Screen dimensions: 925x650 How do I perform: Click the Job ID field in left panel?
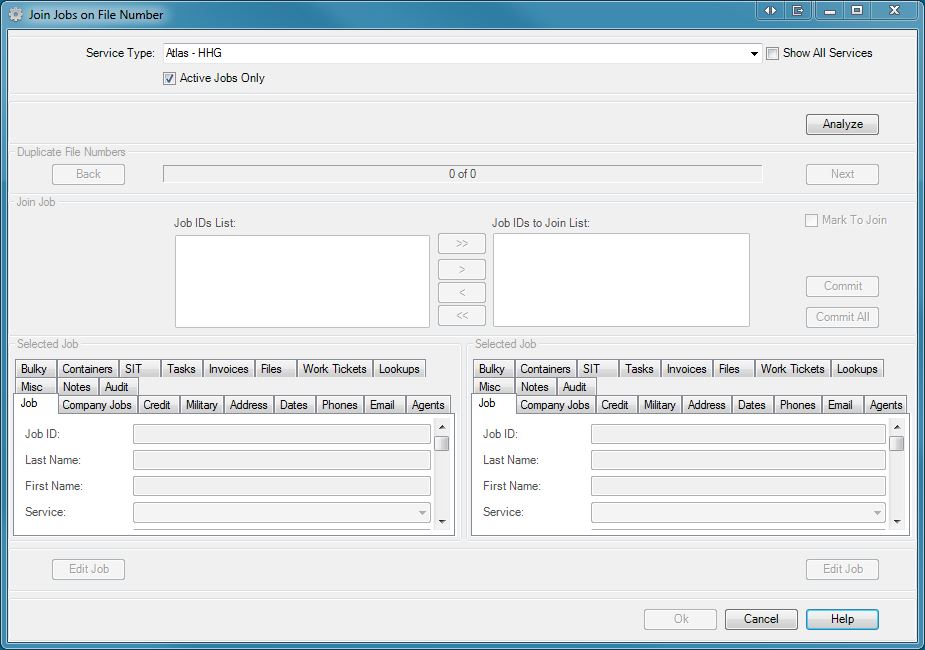[x=281, y=434]
